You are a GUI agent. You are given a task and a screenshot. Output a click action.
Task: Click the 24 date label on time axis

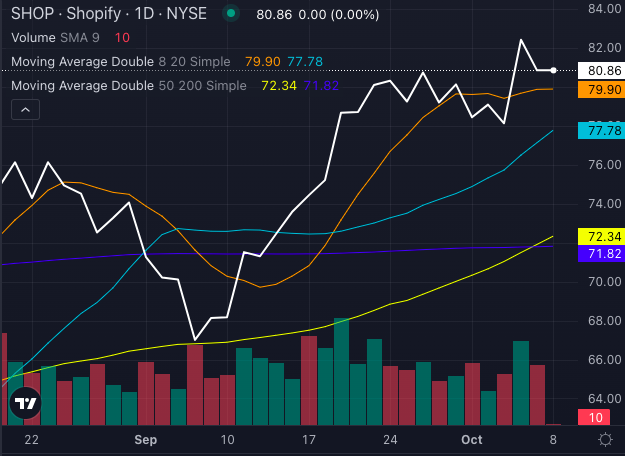(x=390, y=440)
